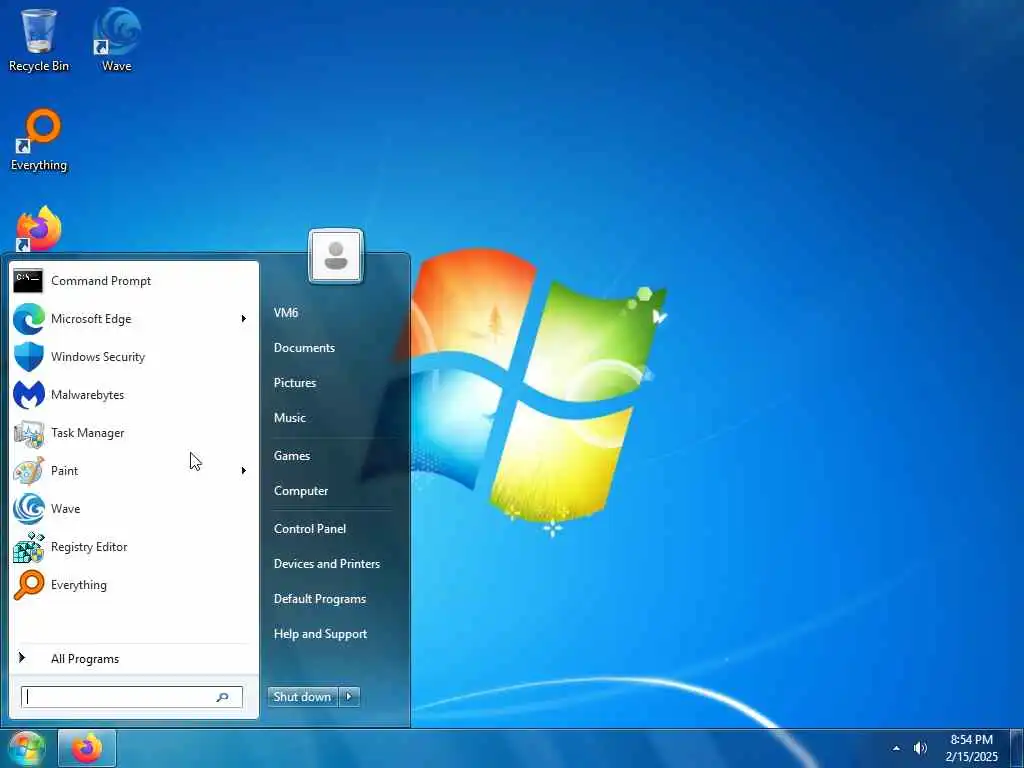Screen dimensions: 1024x768
Task: Open Documents from Start menu
Action: pyautogui.click(x=304, y=348)
